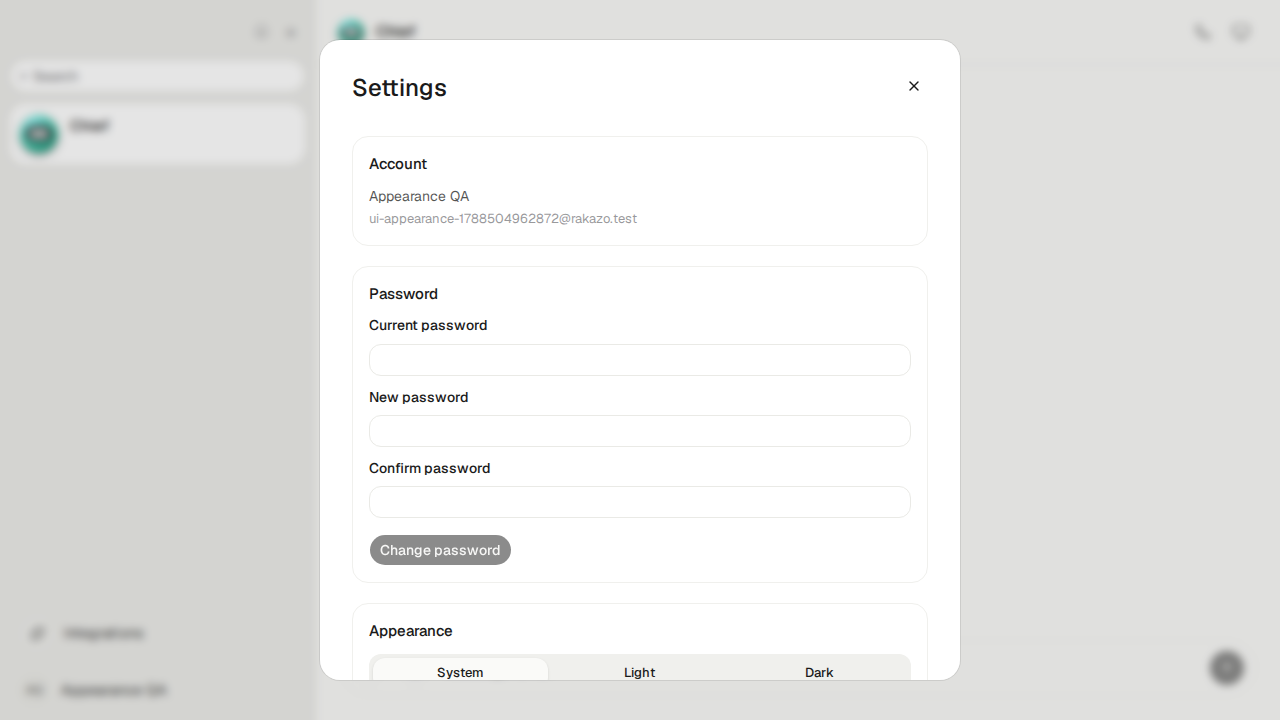This screenshot has height=720, width=1280.
Task: Click the account email address text
Action: coord(503,218)
